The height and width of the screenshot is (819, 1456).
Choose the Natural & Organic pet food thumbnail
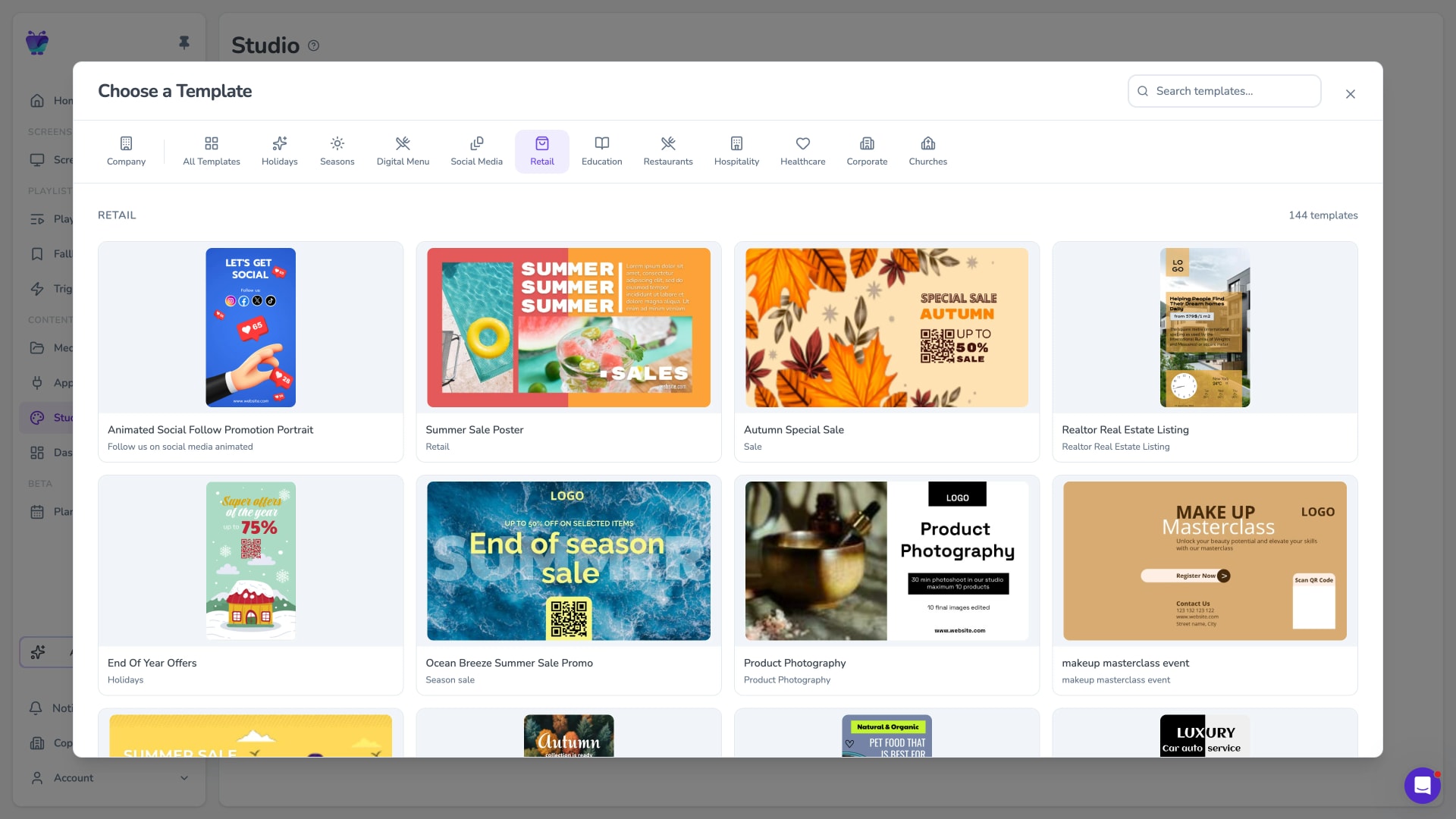click(x=886, y=736)
